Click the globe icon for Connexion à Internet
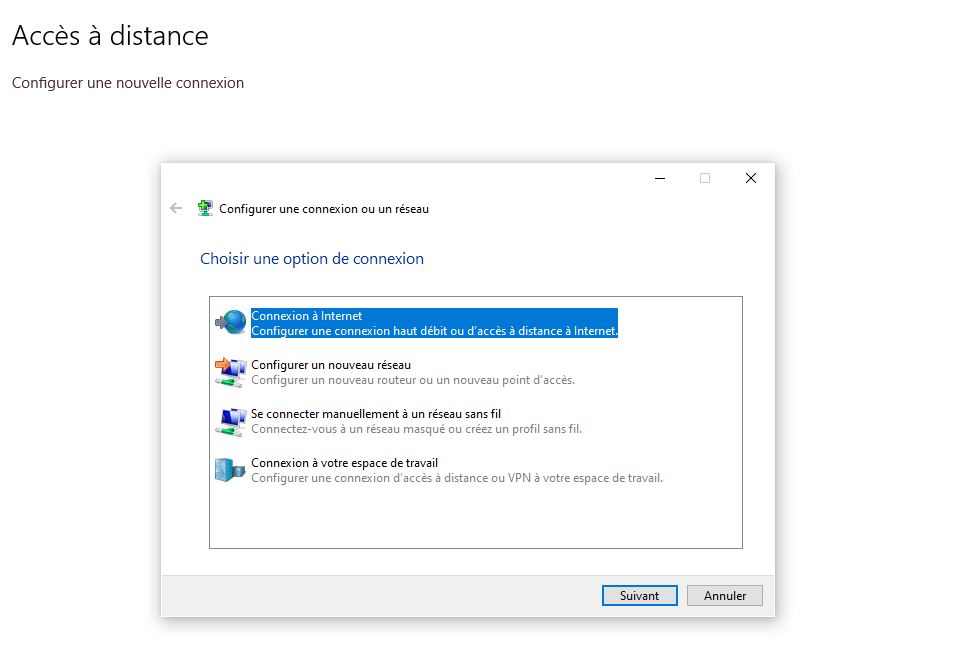 230,322
